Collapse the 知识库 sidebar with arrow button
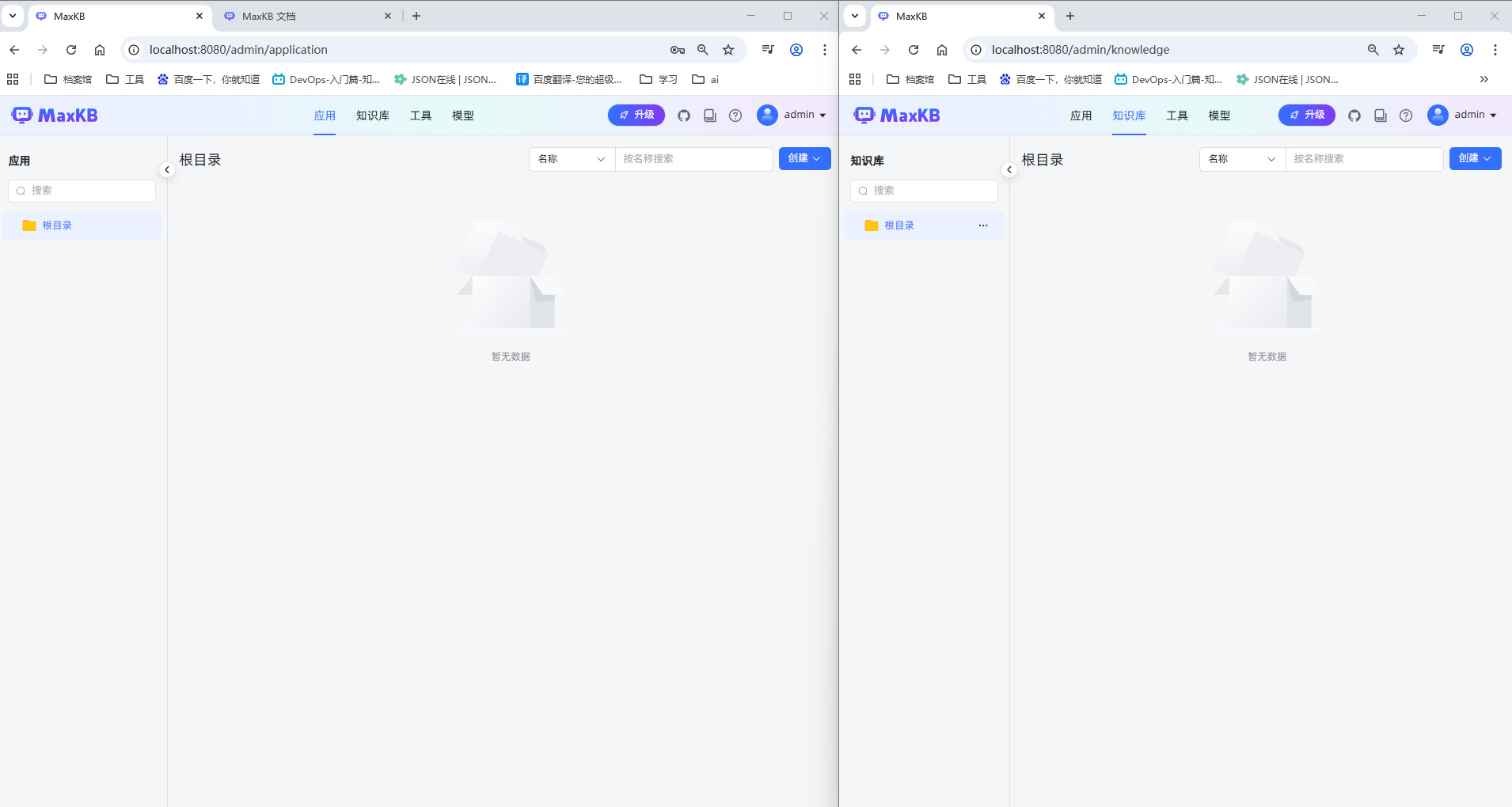1512x807 pixels. click(1009, 169)
